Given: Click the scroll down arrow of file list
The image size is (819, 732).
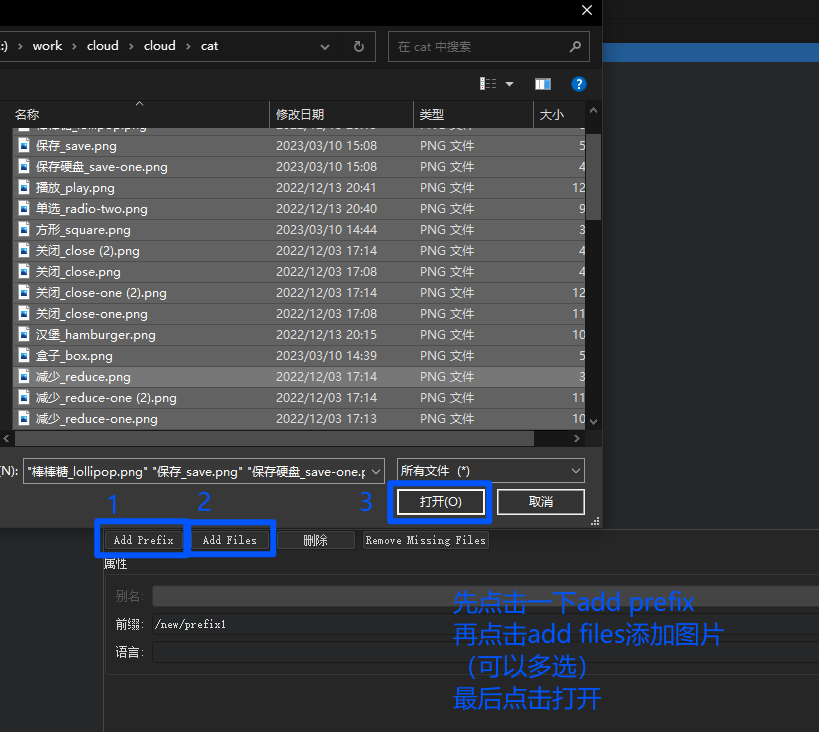Looking at the screenshot, I should [x=593, y=421].
